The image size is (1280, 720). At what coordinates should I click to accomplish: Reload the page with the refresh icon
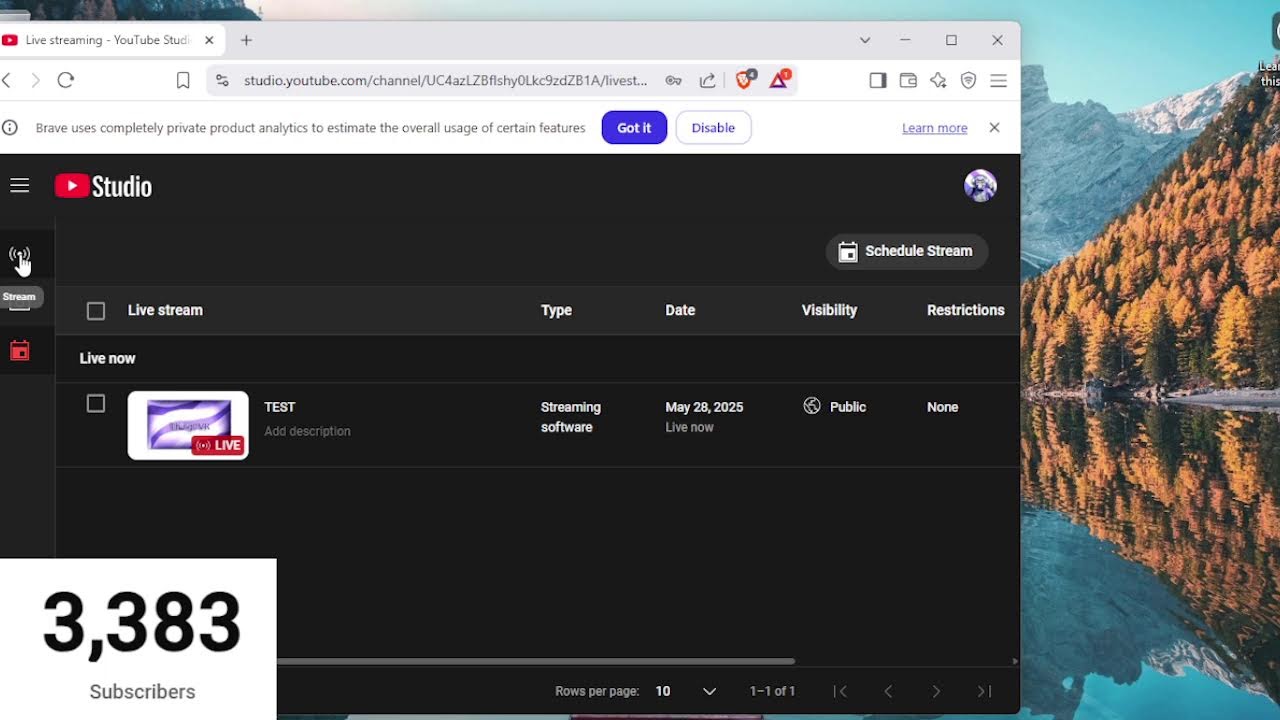[x=66, y=80]
